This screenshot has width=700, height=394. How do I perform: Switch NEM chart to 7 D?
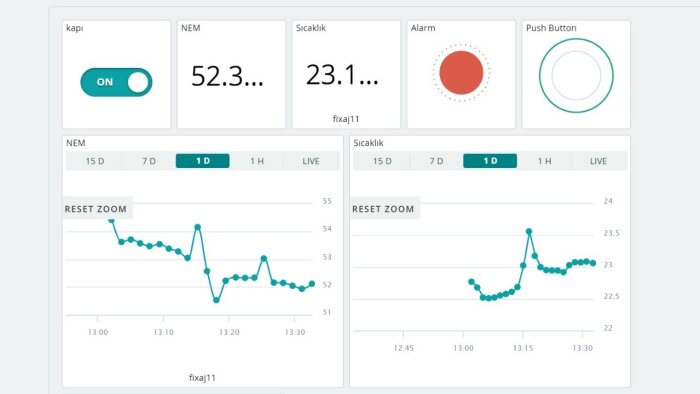click(x=149, y=161)
